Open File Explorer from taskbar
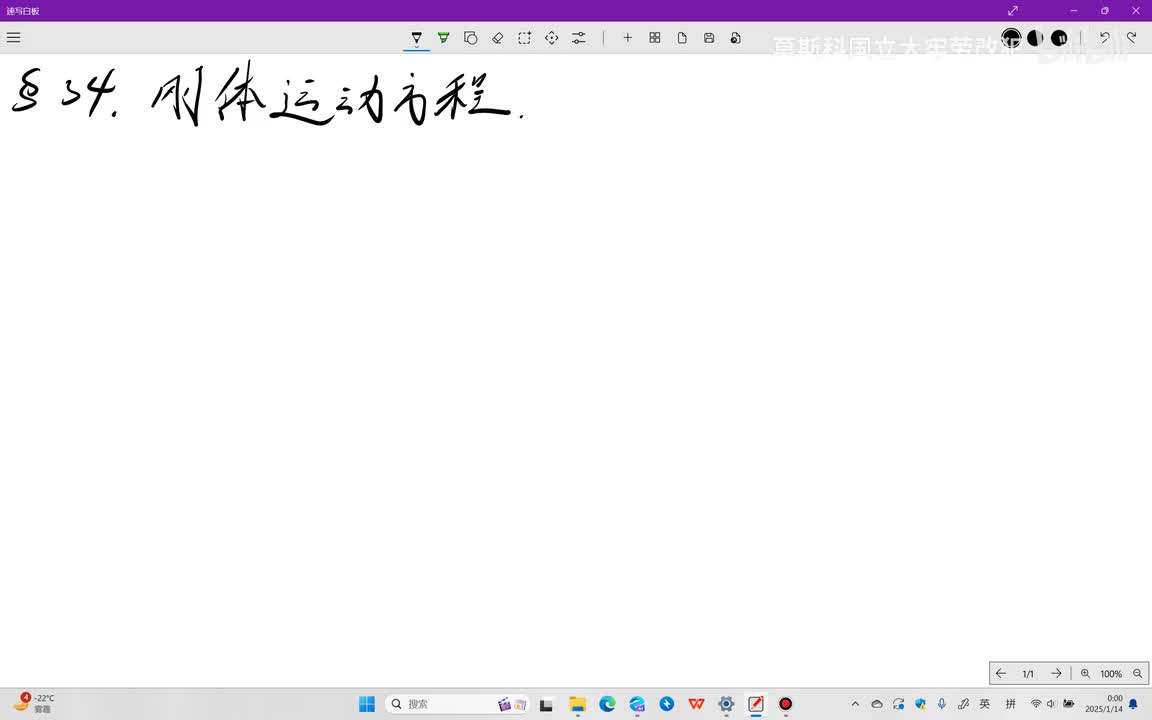Viewport: 1152px width, 720px height. coord(577,704)
